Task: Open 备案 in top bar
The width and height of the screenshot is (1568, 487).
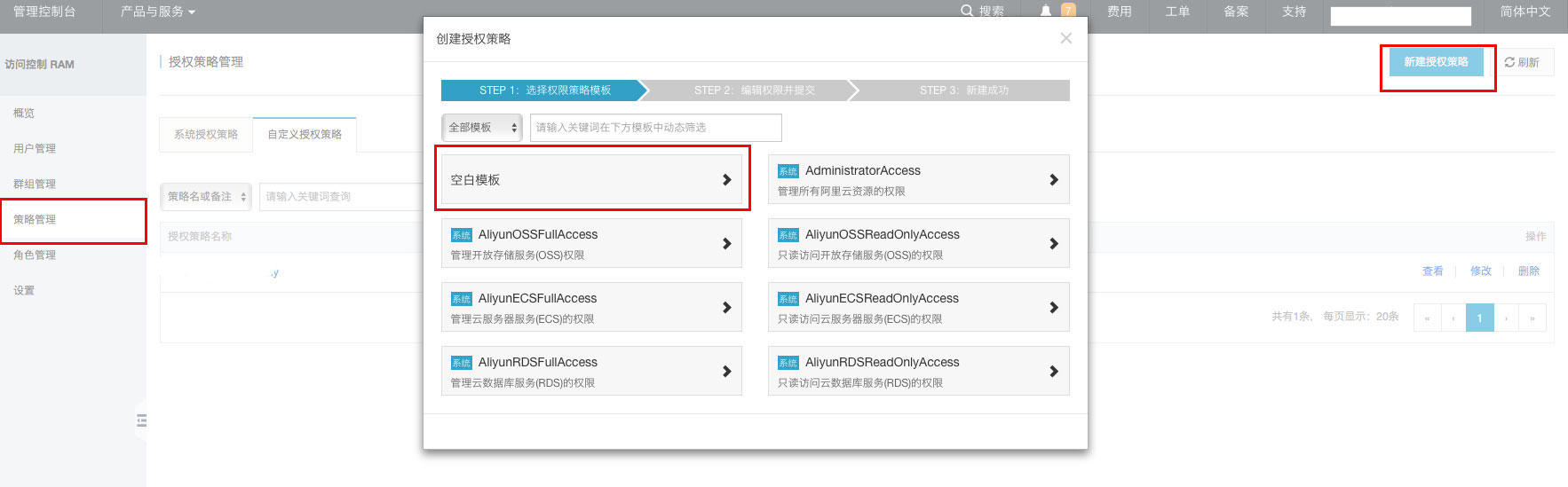Action: [1236, 12]
